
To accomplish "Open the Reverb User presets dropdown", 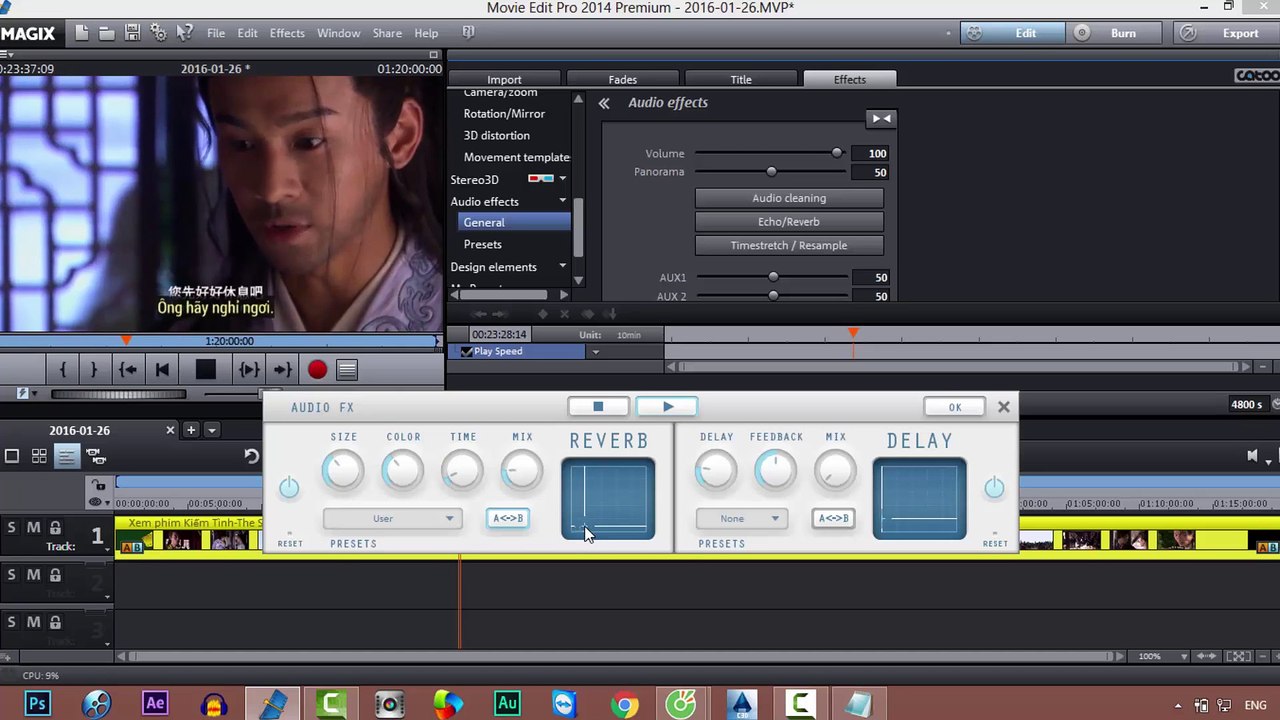I will 390,518.
